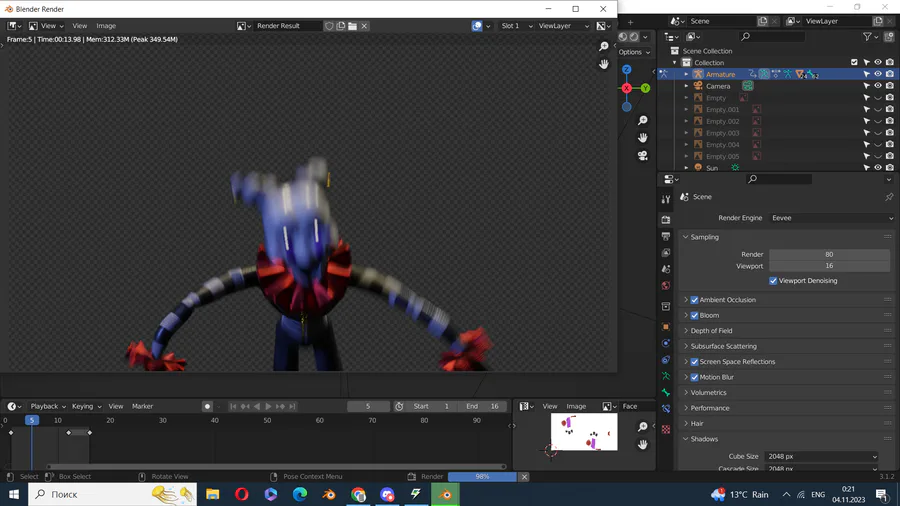
Task: Click the pan hand icon in render window
Action: point(603,64)
